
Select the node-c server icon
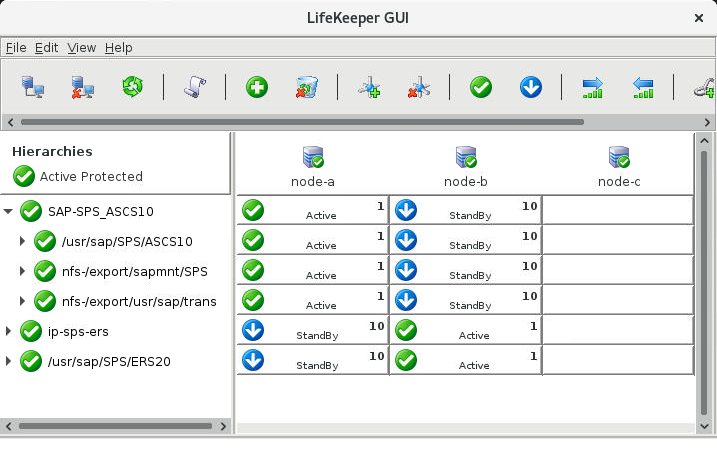point(619,157)
